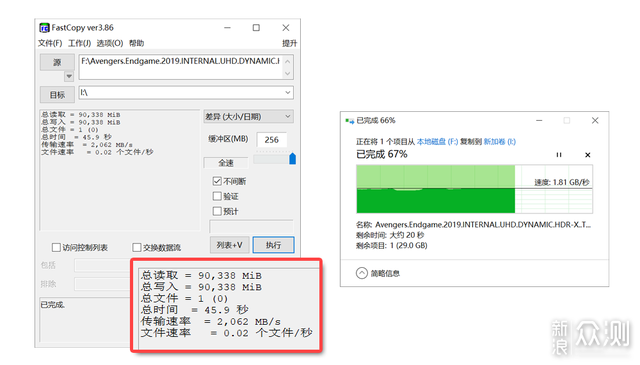Click the 列表+V button

(229, 245)
